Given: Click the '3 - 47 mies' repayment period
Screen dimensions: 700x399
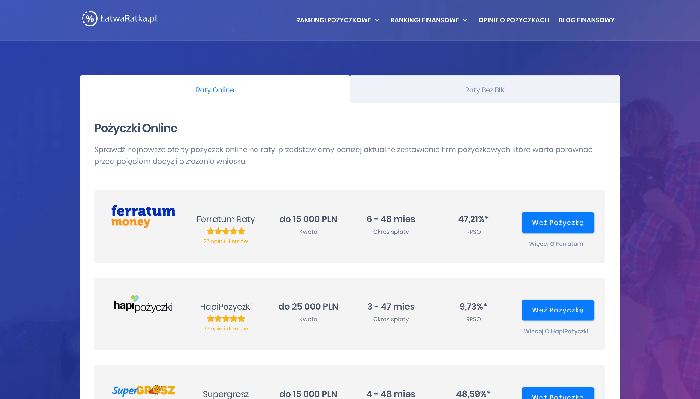Looking at the screenshot, I should [391, 307].
